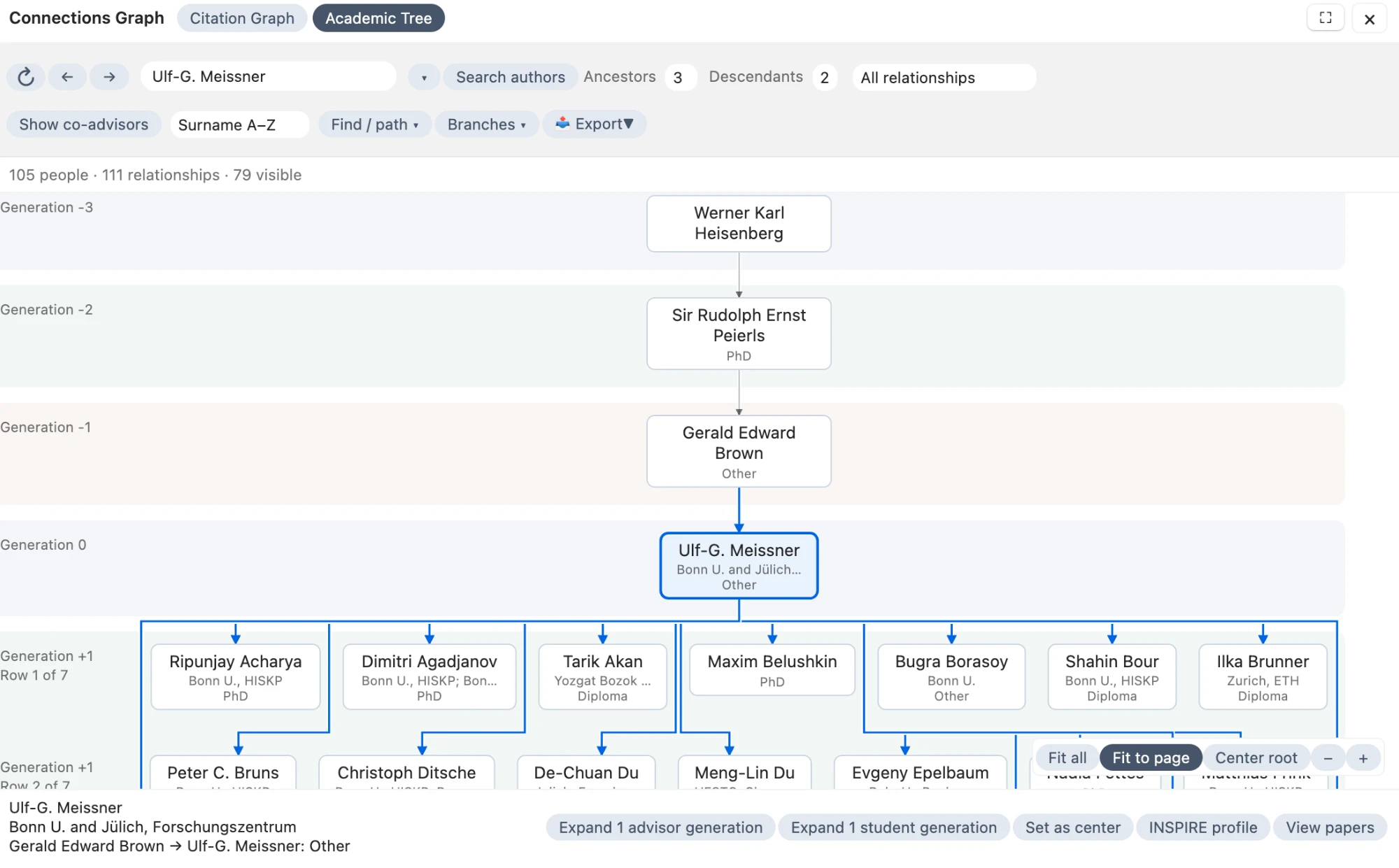
Task: Go back with the left arrow icon
Action: tap(67, 77)
